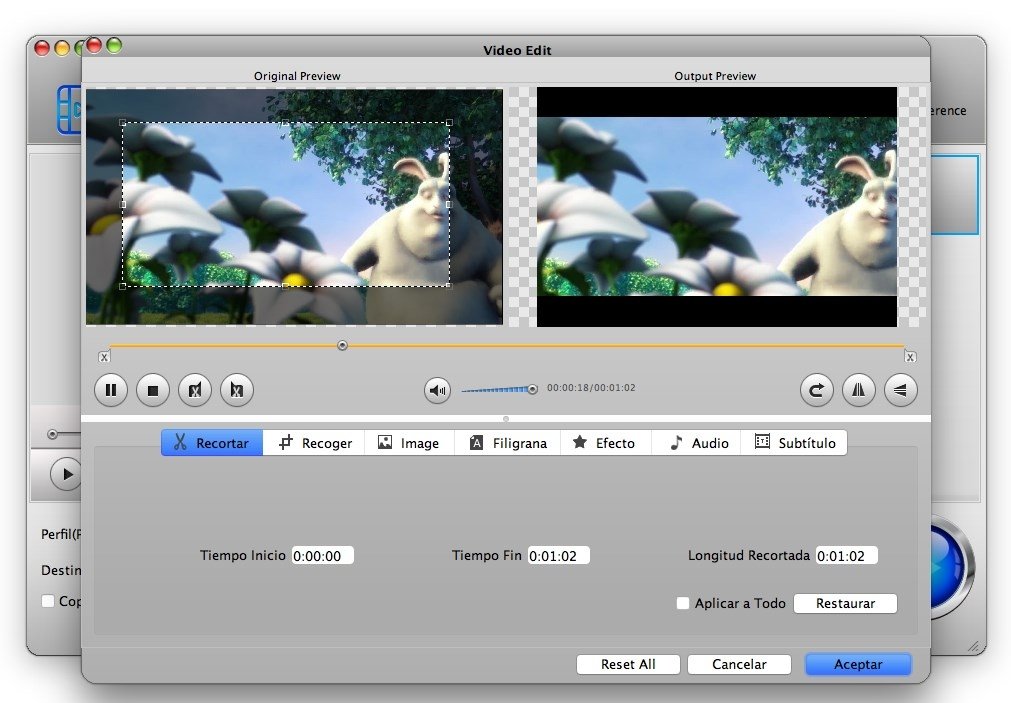The height and width of the screenshot is (703, 1011).
Task: Click the bottom-right crop corner handle
Action: click(449, 286)
